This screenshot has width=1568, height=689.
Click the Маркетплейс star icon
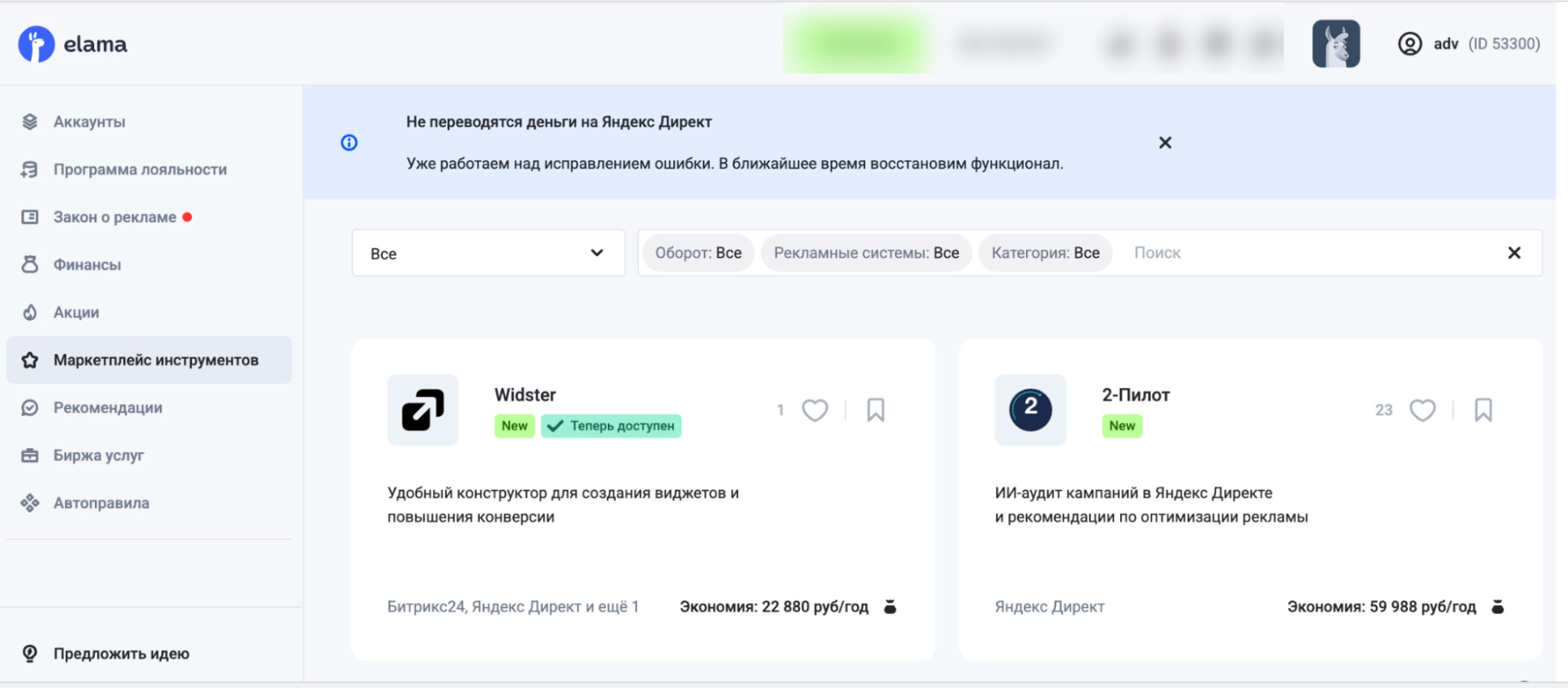(x=30, y=360)
